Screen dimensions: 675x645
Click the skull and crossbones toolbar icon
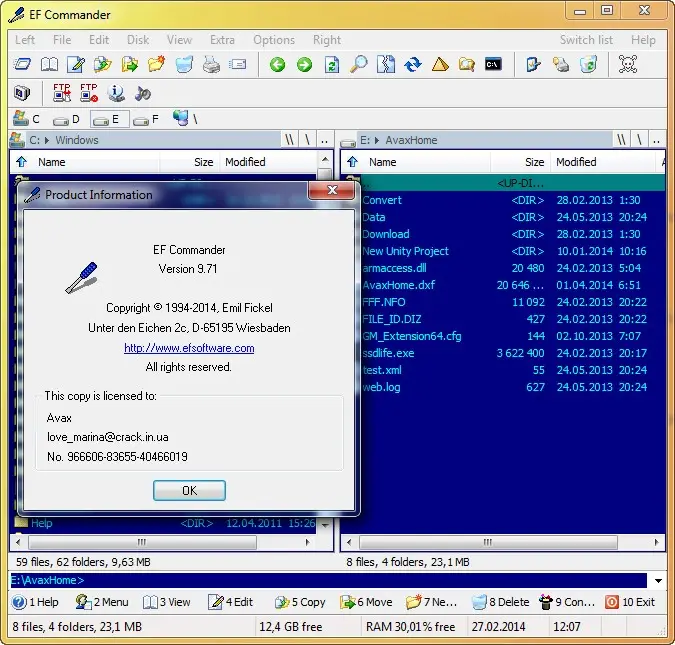[x=628, y=65]
